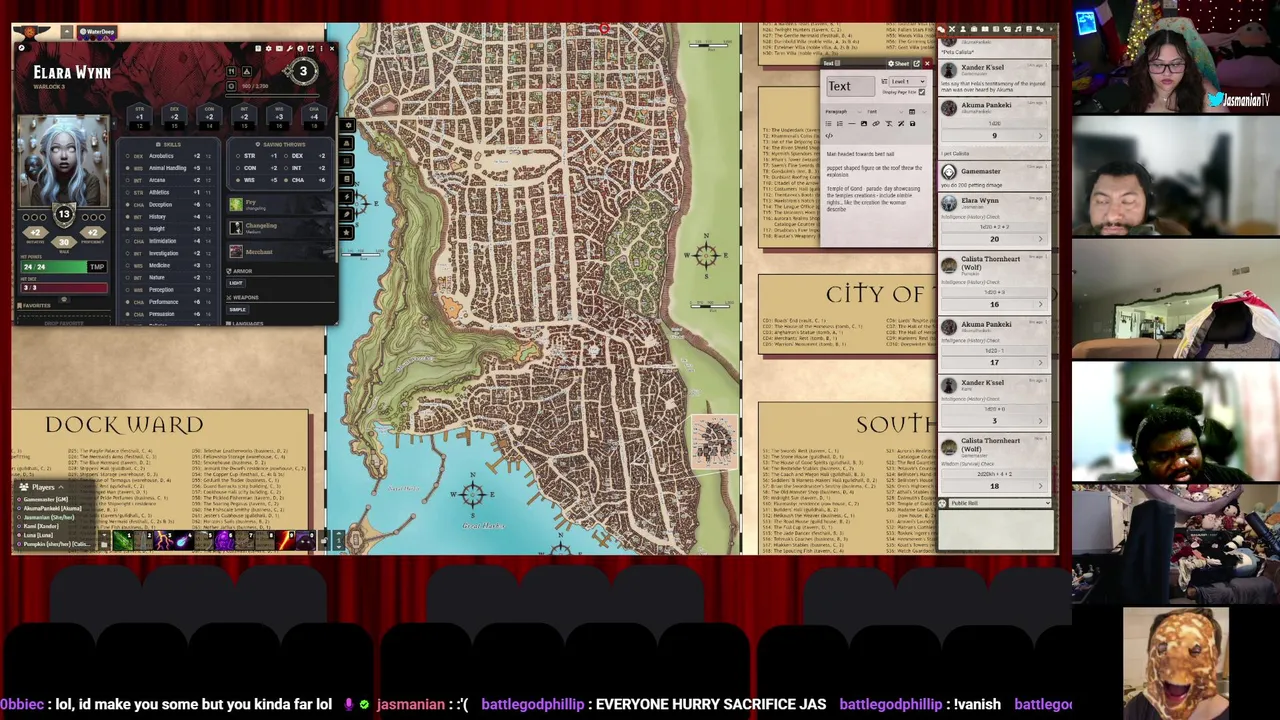Image resolution: width=1280 pixels, height=720 pixels.
Task: Open the Chat Messages sidebar tab
Action: click(x=941, y=29)
